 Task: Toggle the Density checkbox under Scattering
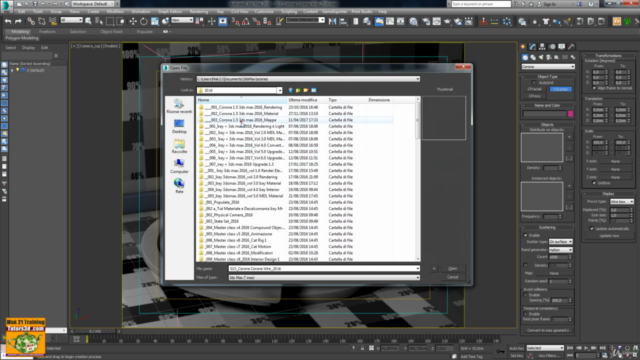tap(526, 265)
